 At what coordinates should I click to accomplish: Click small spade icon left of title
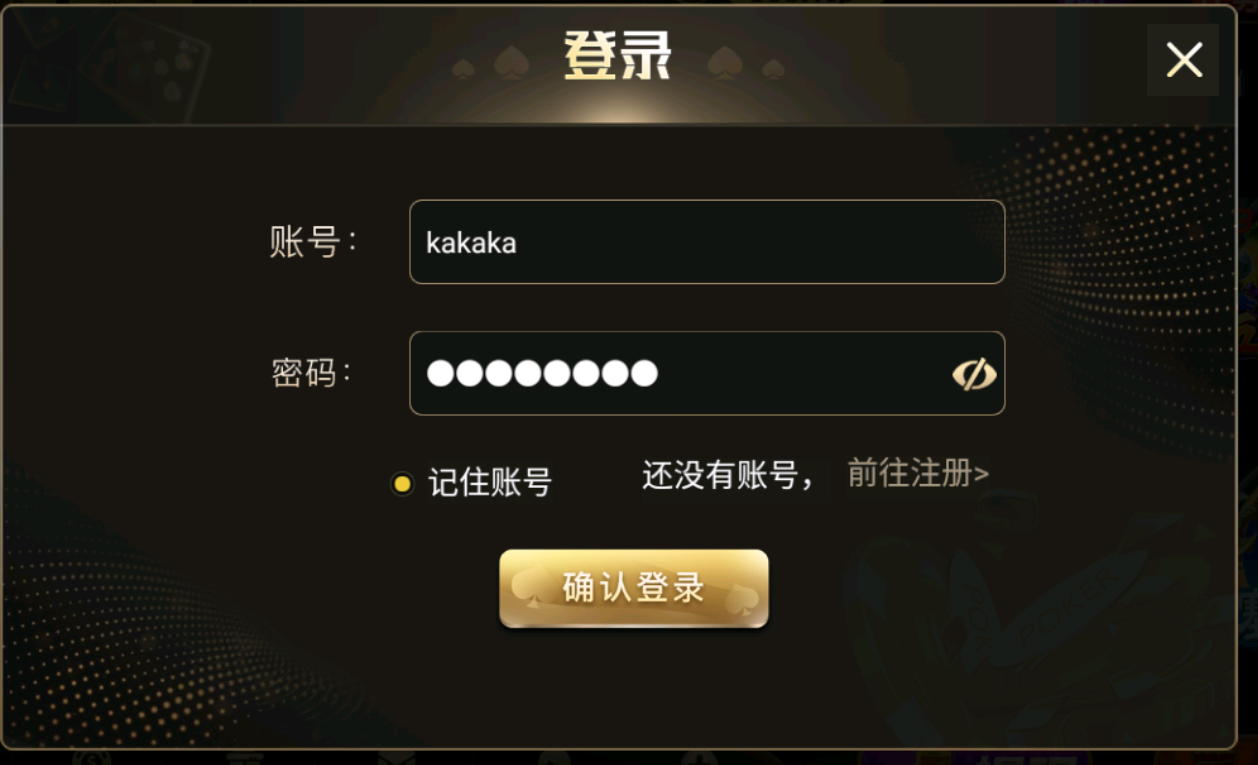pos(463,69)
